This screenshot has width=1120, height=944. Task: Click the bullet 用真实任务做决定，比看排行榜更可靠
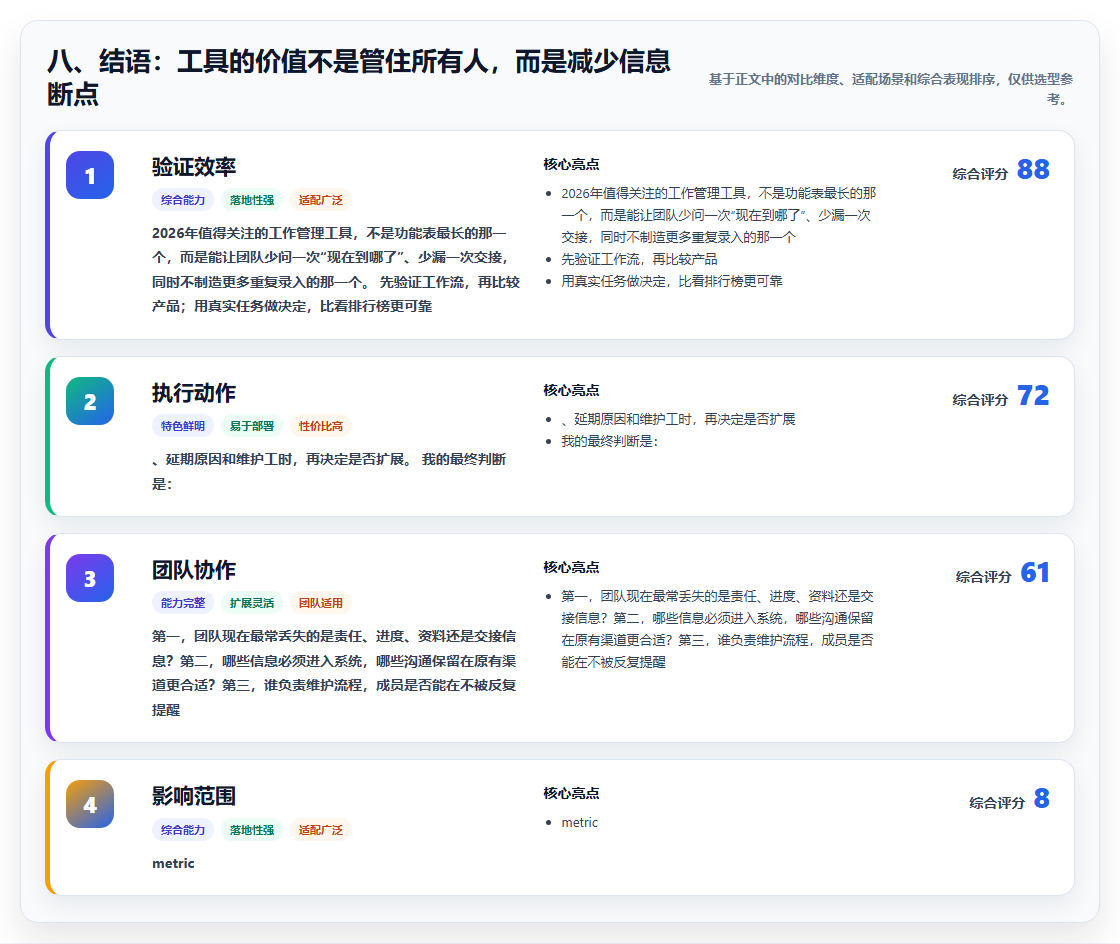(x=671, y=281)
